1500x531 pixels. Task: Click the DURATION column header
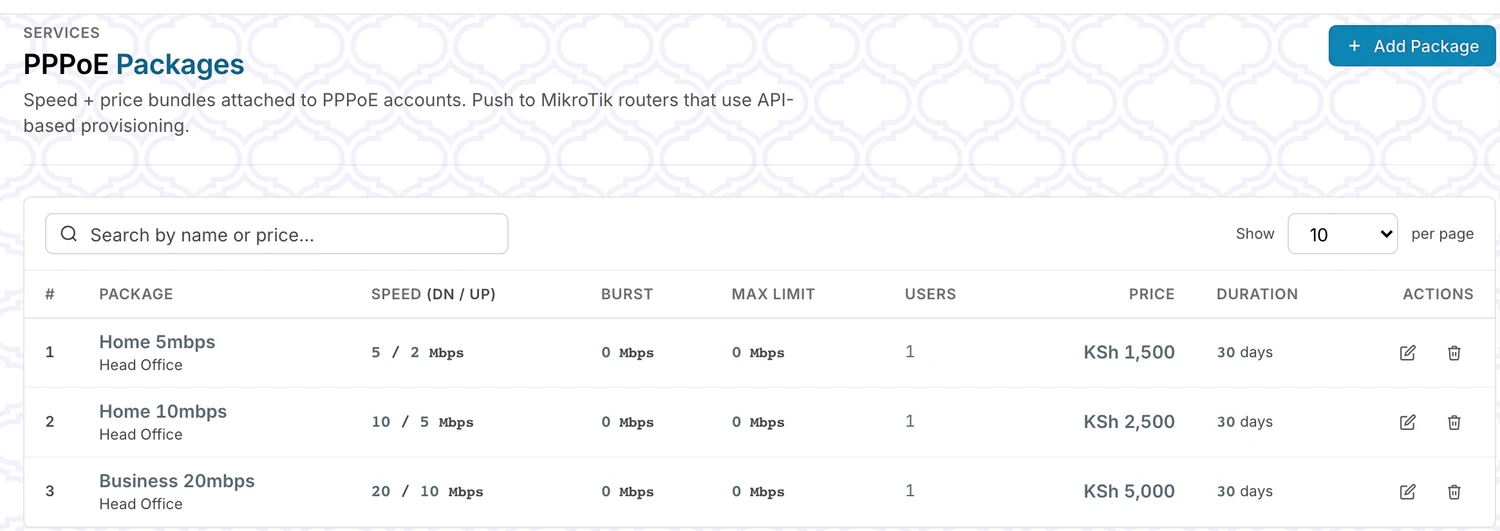tap(1257, 294)
